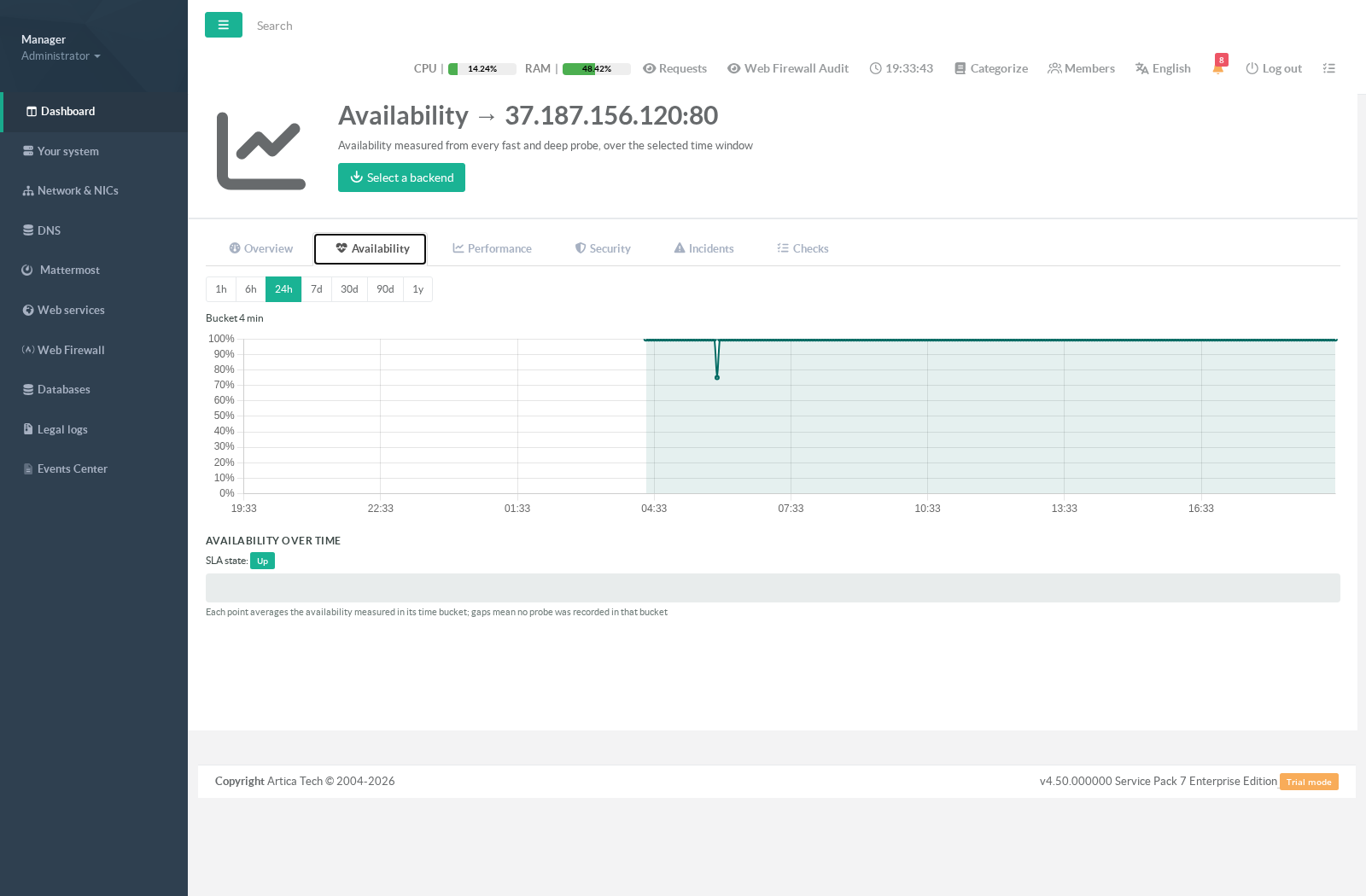
Task: Switch to the Security tab
Action: (603, 248)
